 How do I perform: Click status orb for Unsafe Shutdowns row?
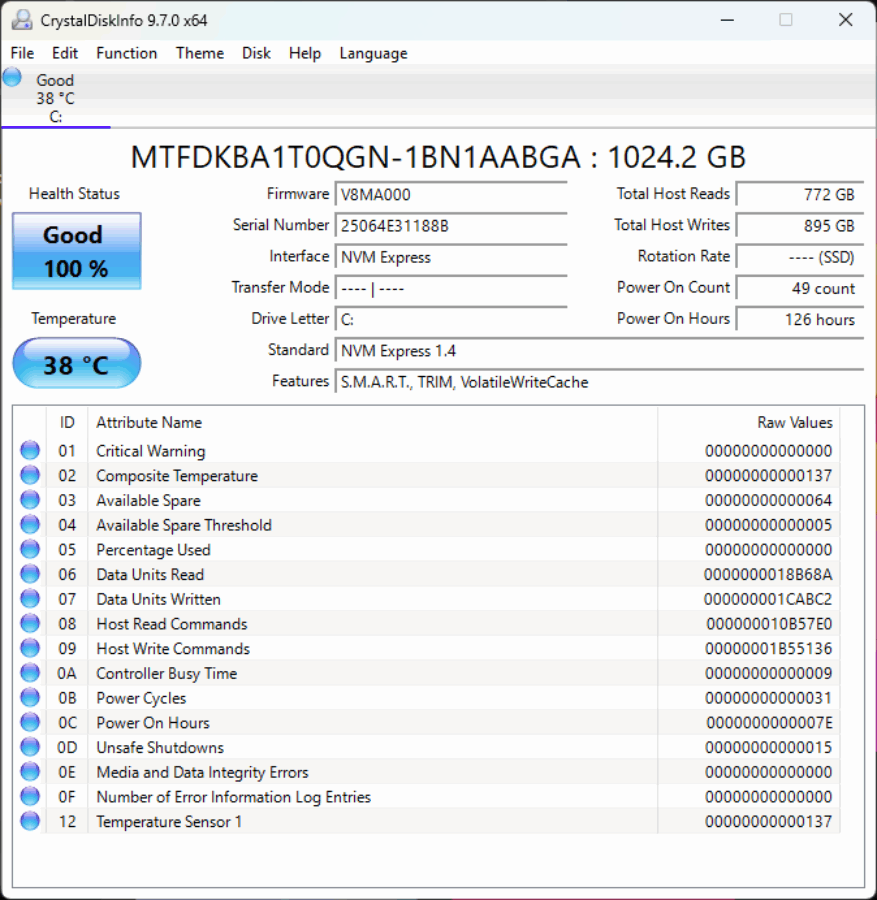tap(30, 747)
